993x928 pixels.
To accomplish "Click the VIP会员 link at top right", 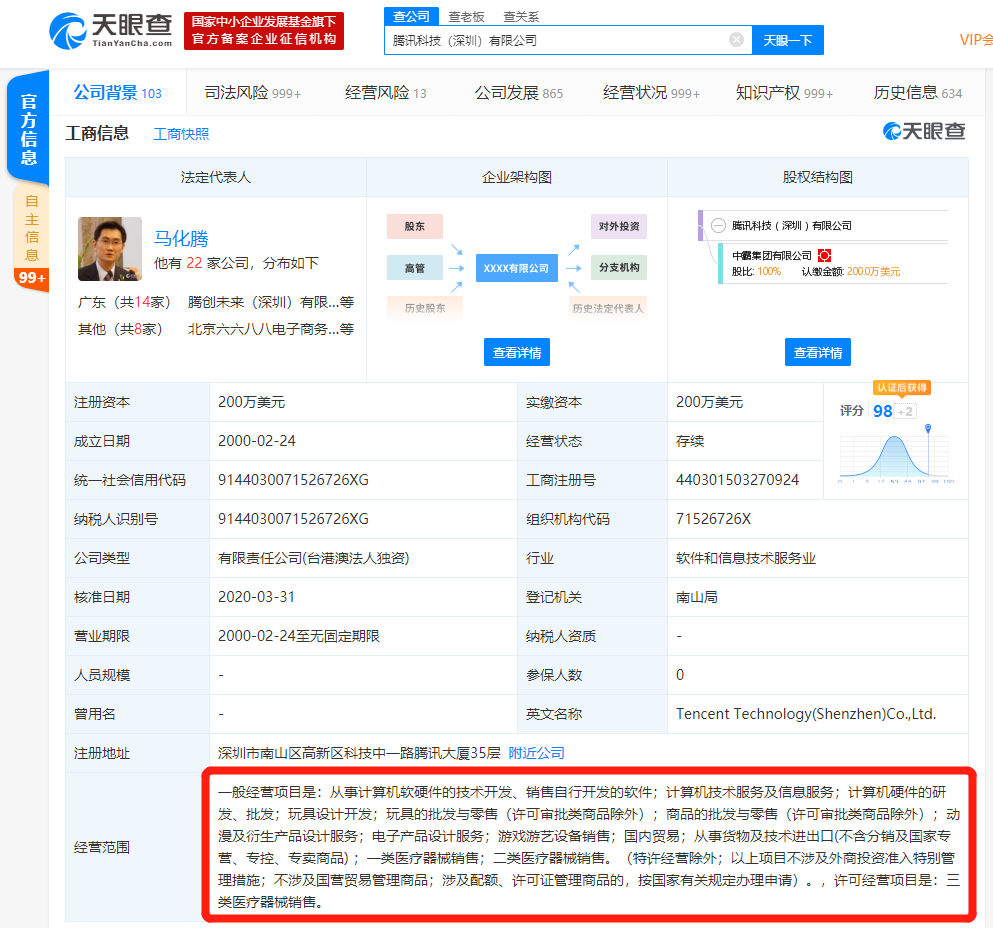I will 976,40.
